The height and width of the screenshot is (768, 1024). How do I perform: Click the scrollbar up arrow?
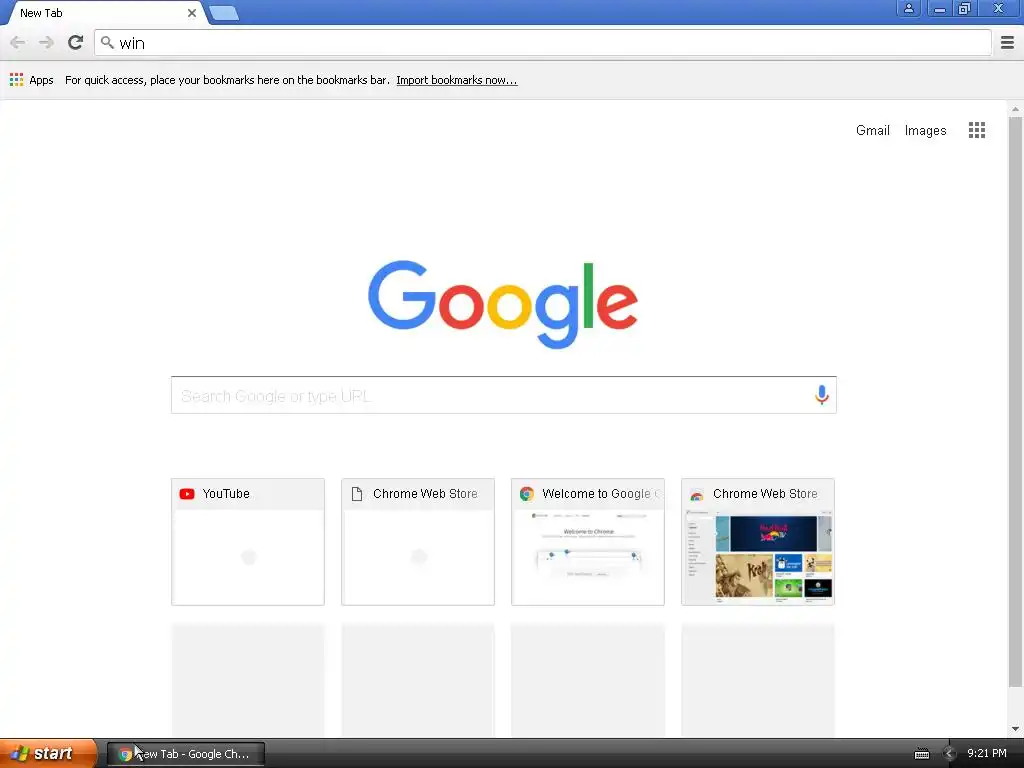click(x=1015, y=109)
